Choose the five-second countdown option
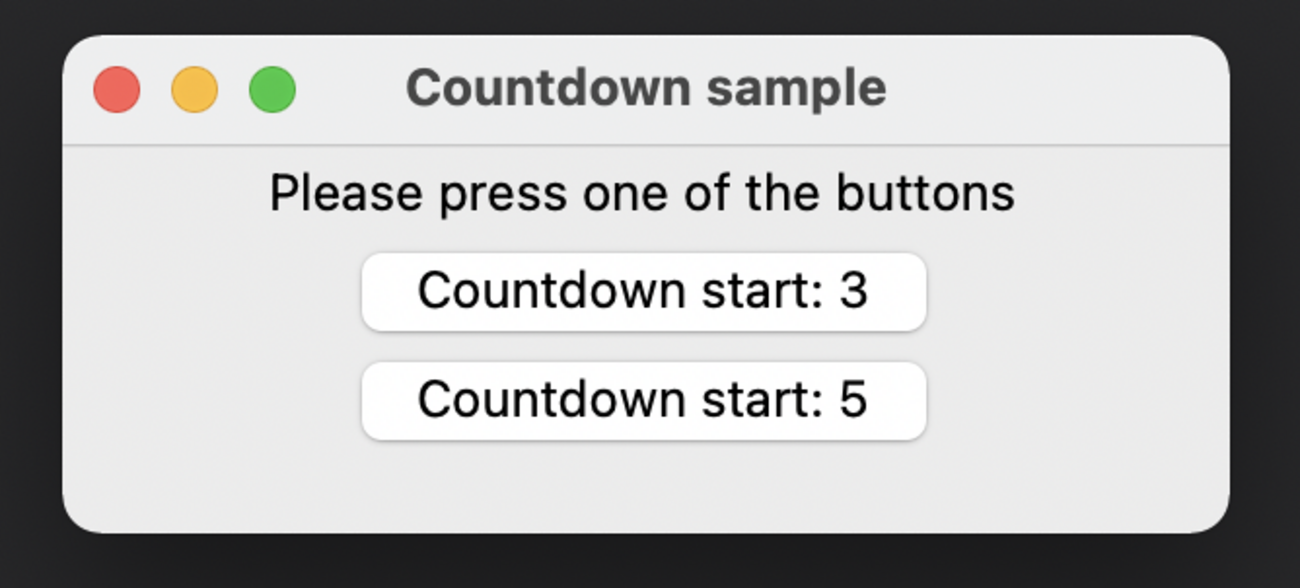 (643, 400)
